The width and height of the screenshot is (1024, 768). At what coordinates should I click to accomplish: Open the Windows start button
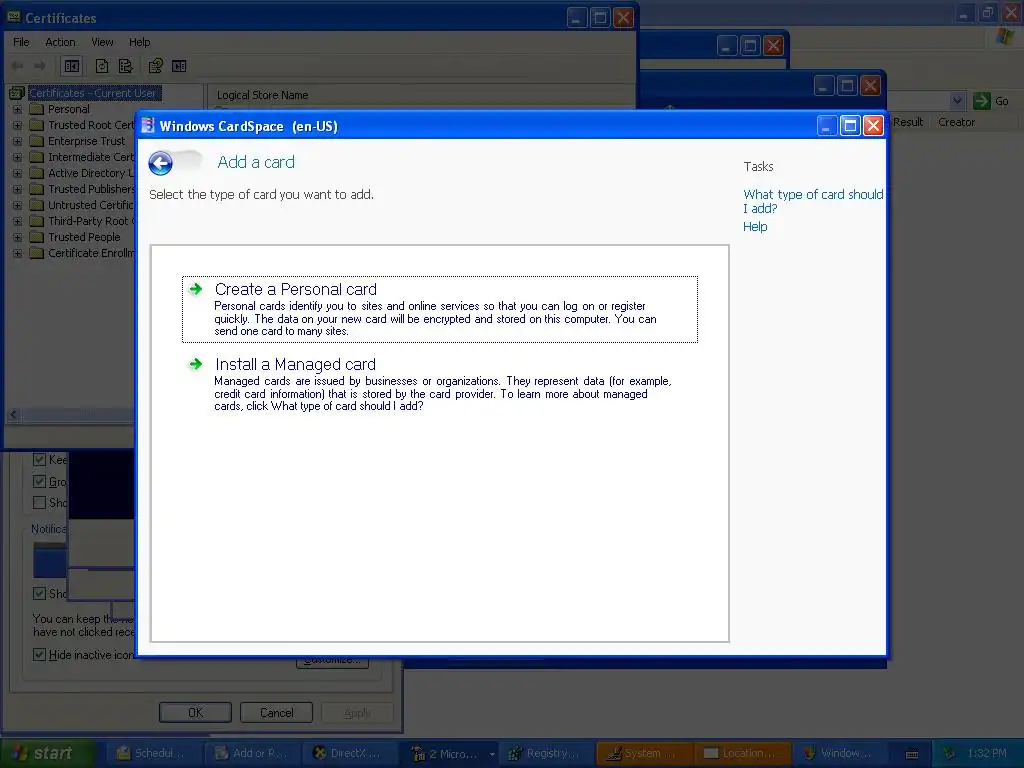tap(46, 754)
